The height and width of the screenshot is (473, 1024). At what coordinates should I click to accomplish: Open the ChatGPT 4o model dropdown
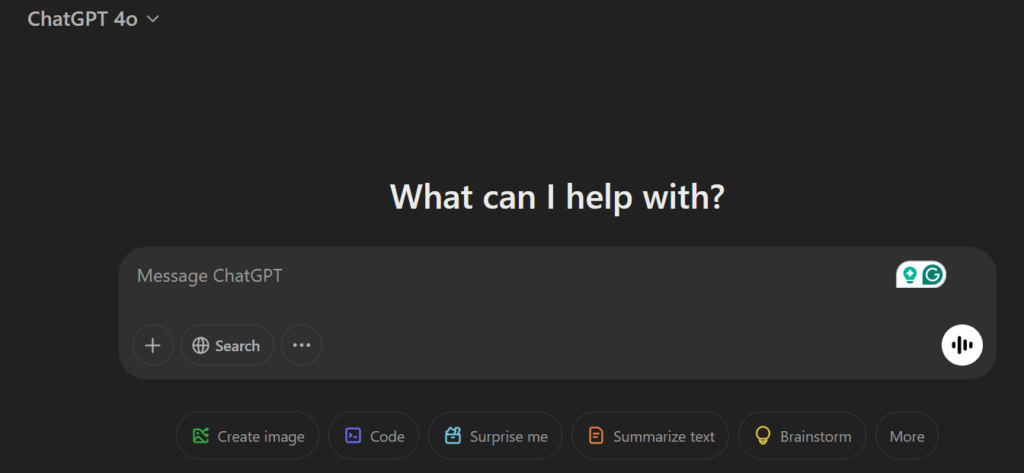point(93,19)
